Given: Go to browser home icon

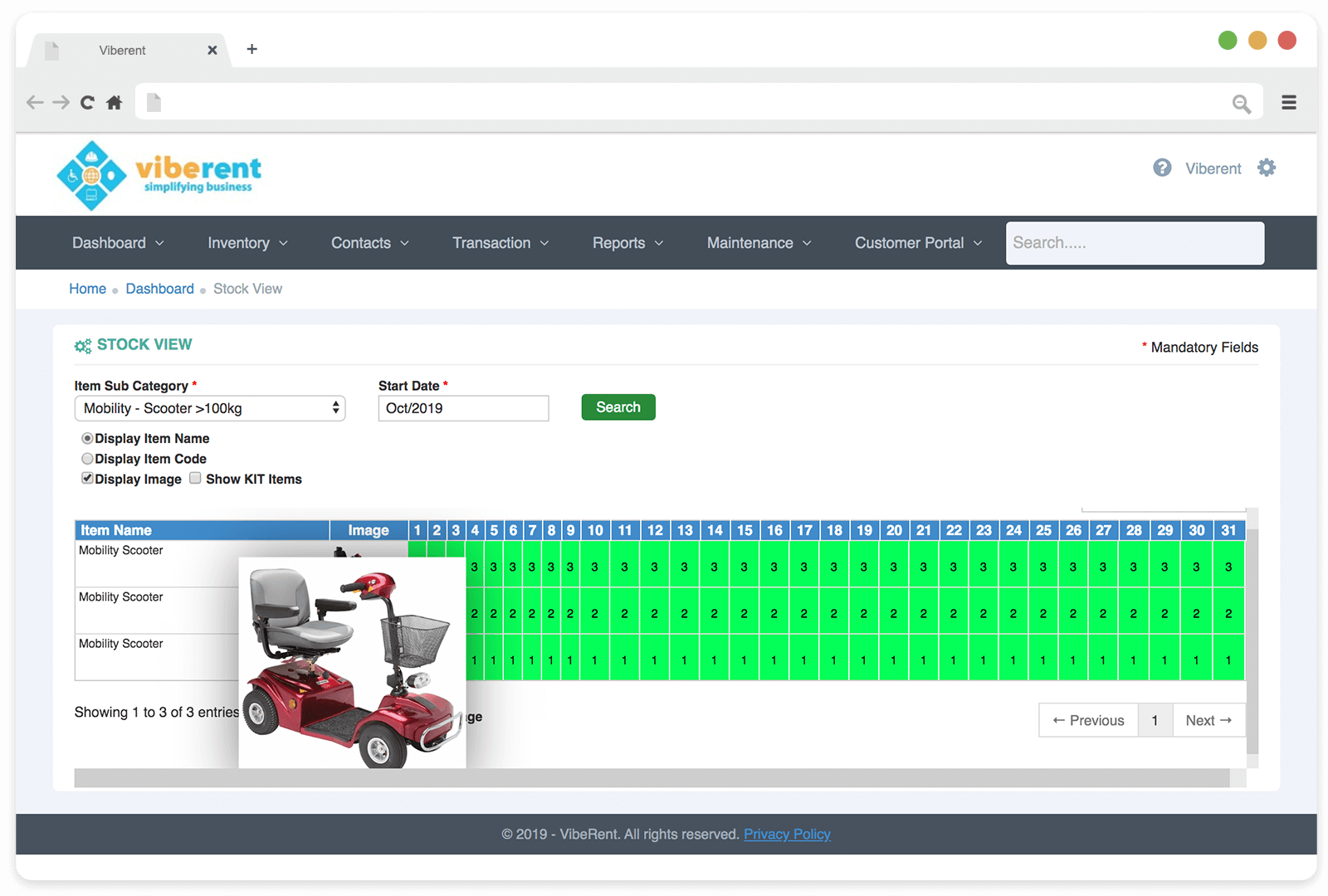Looking at the screenshot, I should click(115, 102).
